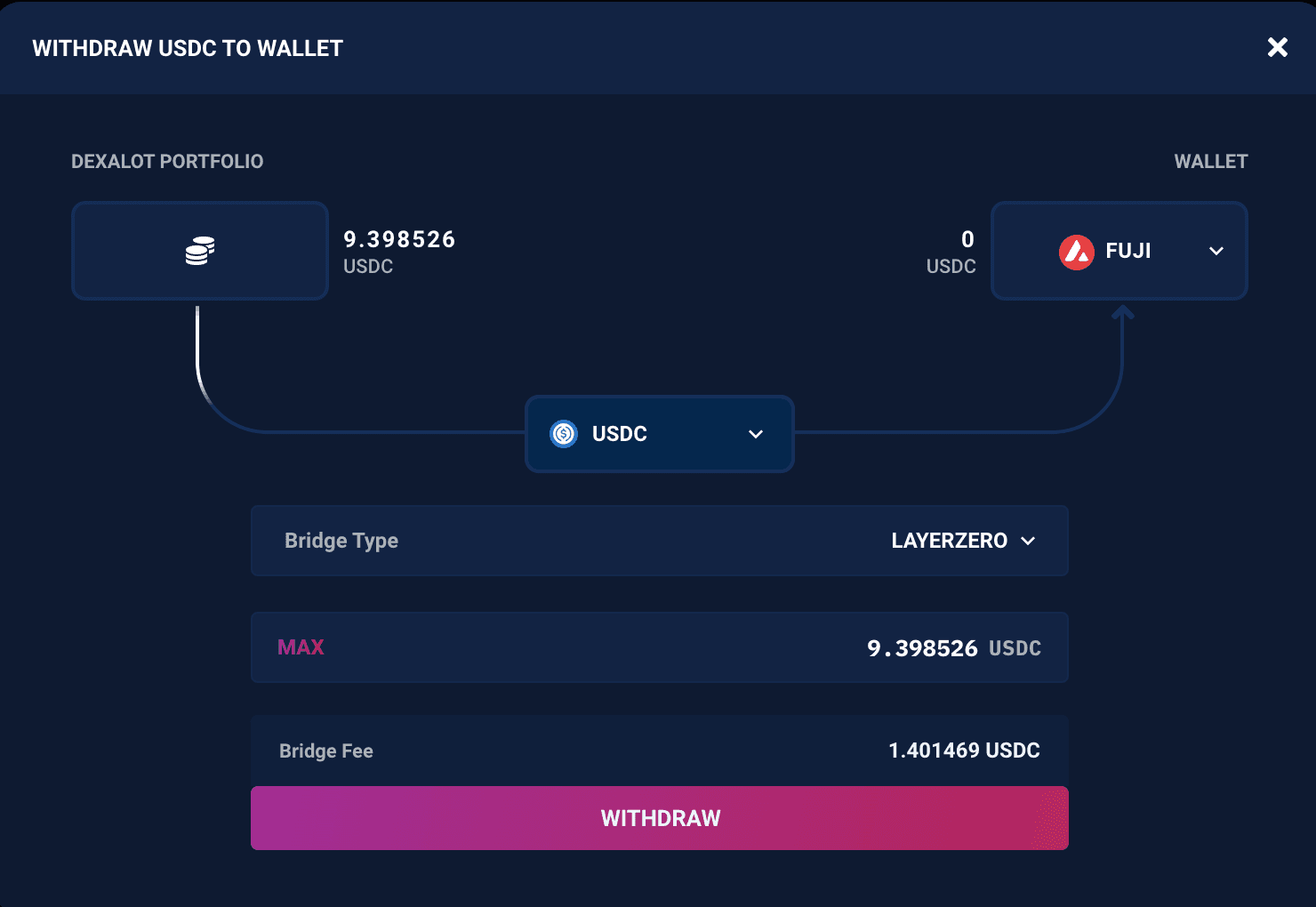Click the Dexalot portfolio balance 9.398526

(399, 239)
